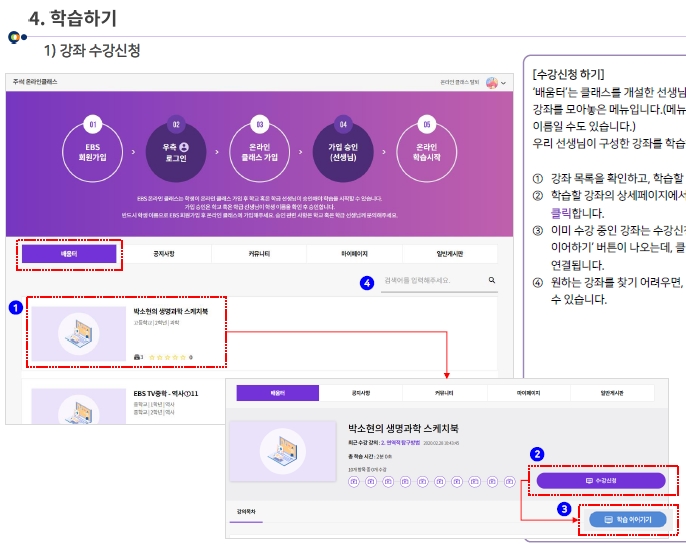Select the '강의목차' tab

point(246,511)
